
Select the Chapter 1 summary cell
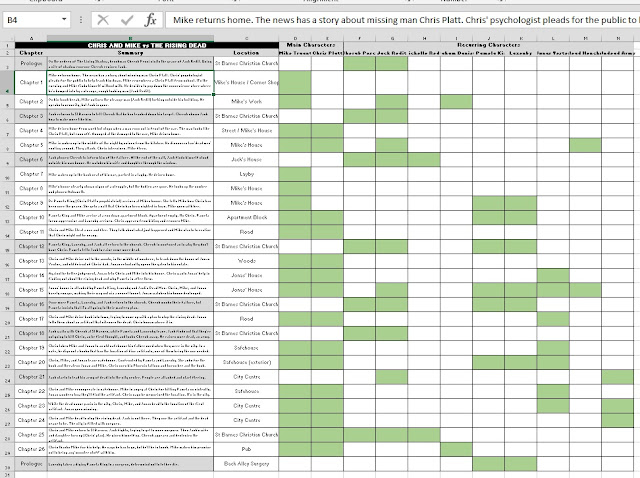point(130,82)
